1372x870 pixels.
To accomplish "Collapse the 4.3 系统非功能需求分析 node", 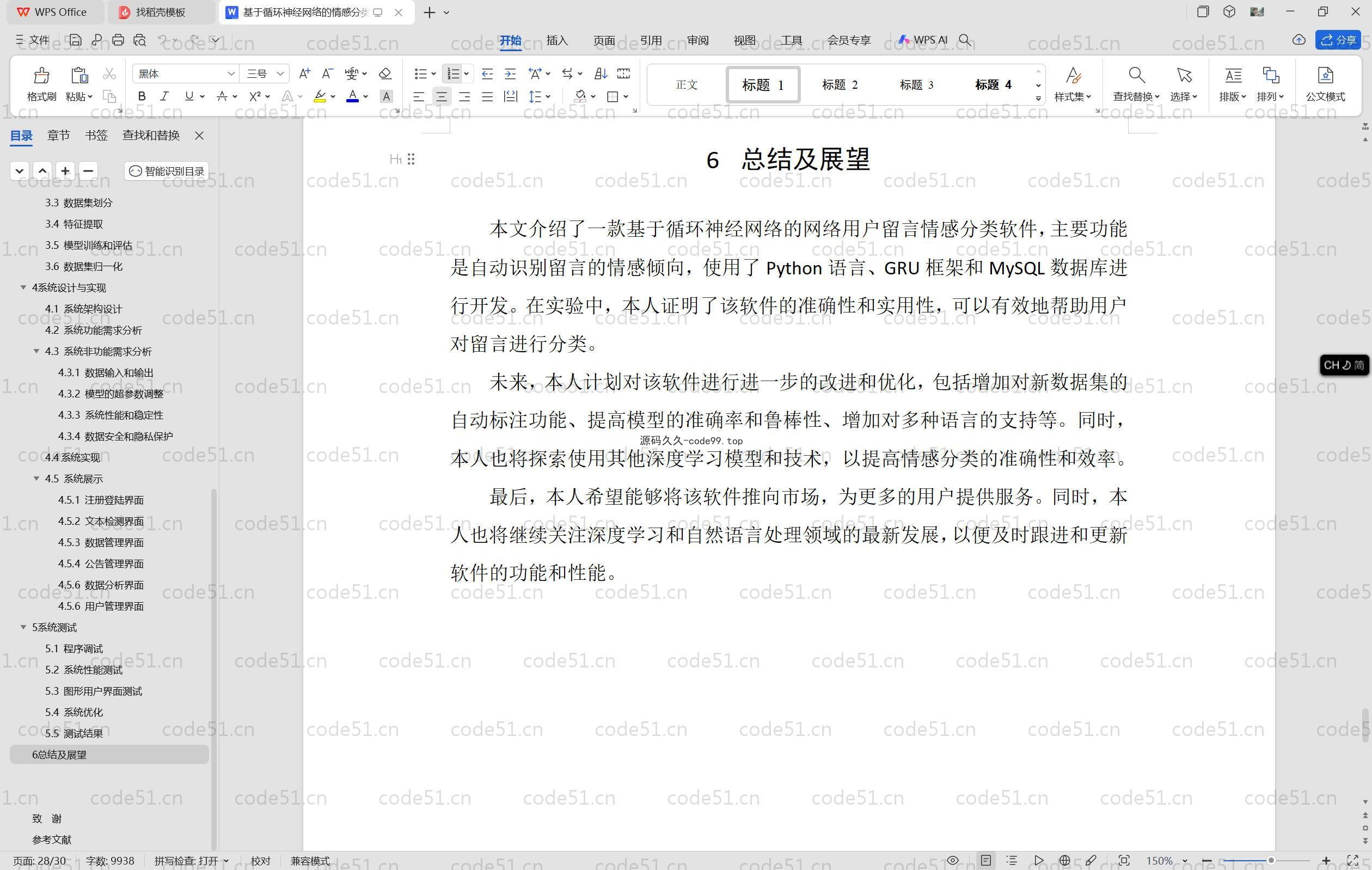I will [x=36, y=351].
